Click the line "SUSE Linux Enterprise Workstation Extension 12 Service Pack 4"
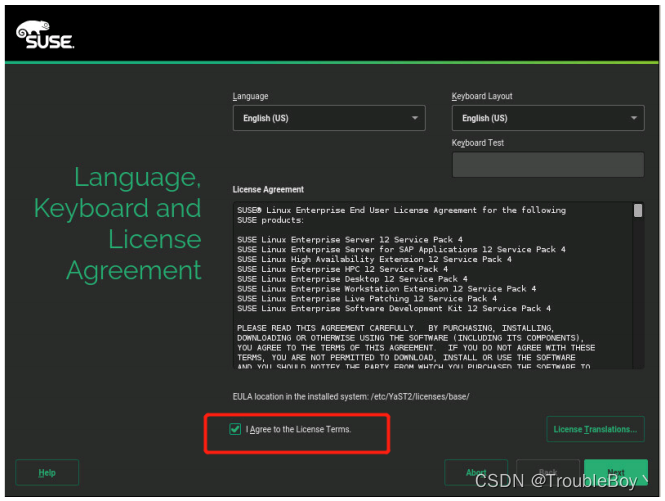665x501 pixels. coord(387,289)
